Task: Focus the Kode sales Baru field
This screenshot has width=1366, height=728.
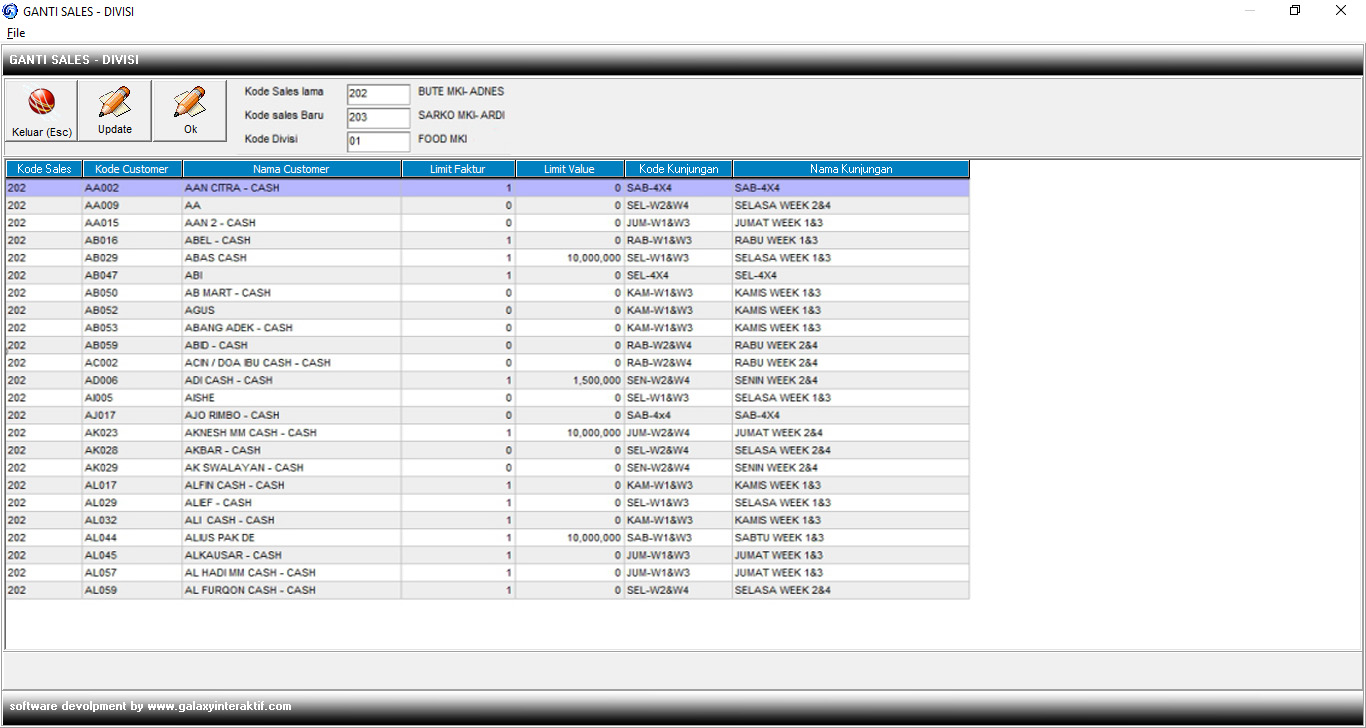Action: coord(378,118)
